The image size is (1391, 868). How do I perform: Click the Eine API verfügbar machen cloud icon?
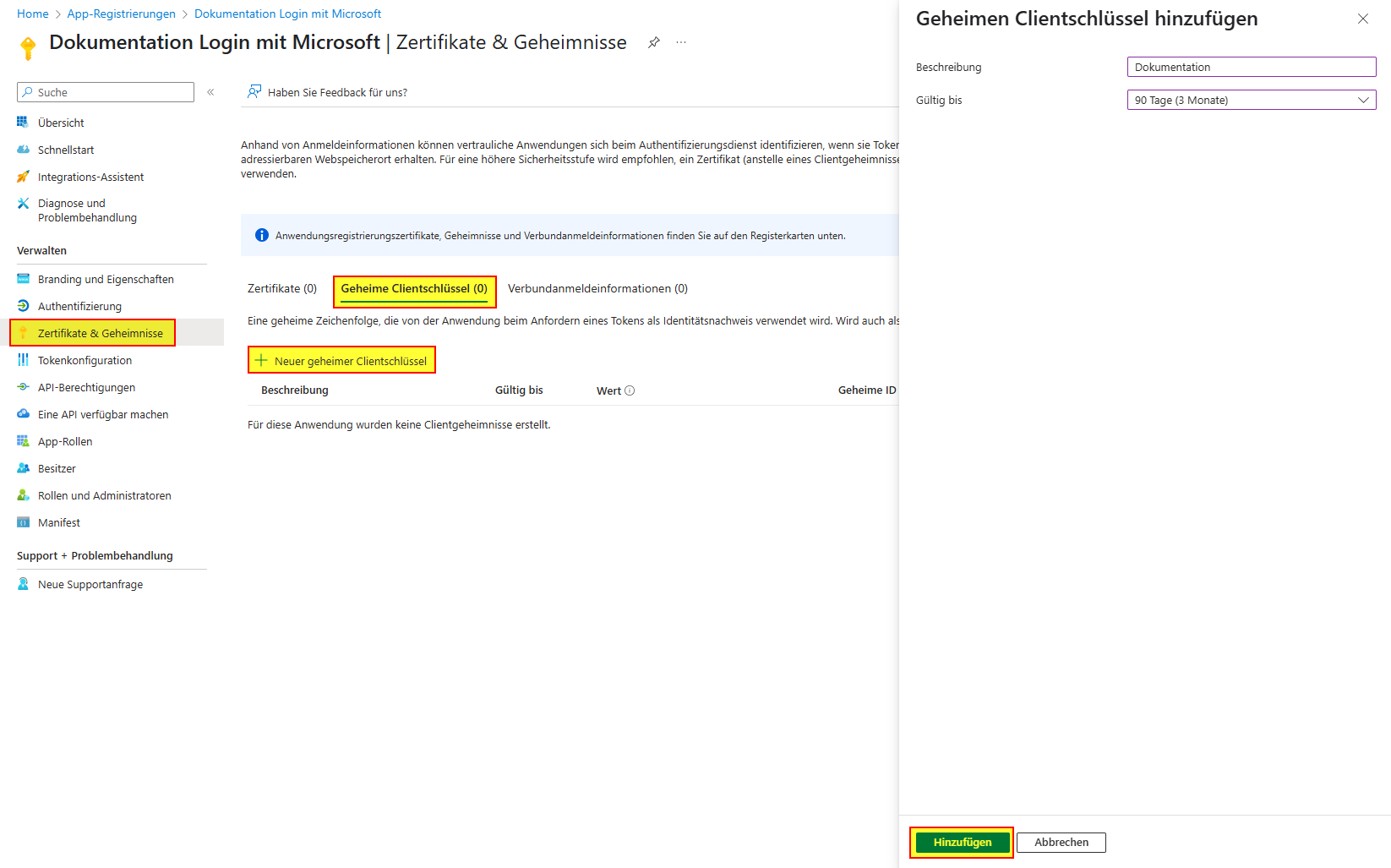(23, 414)
